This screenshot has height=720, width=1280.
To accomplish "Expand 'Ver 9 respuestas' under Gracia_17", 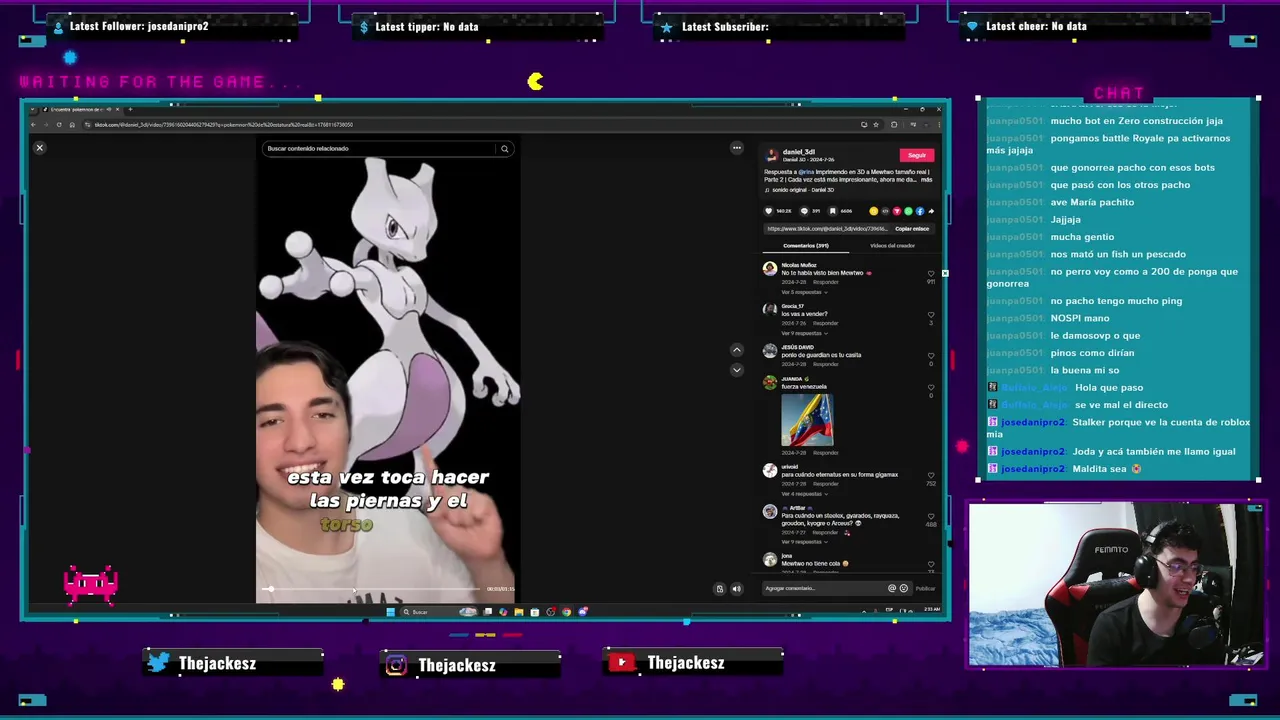I will [x=803, y=333].
